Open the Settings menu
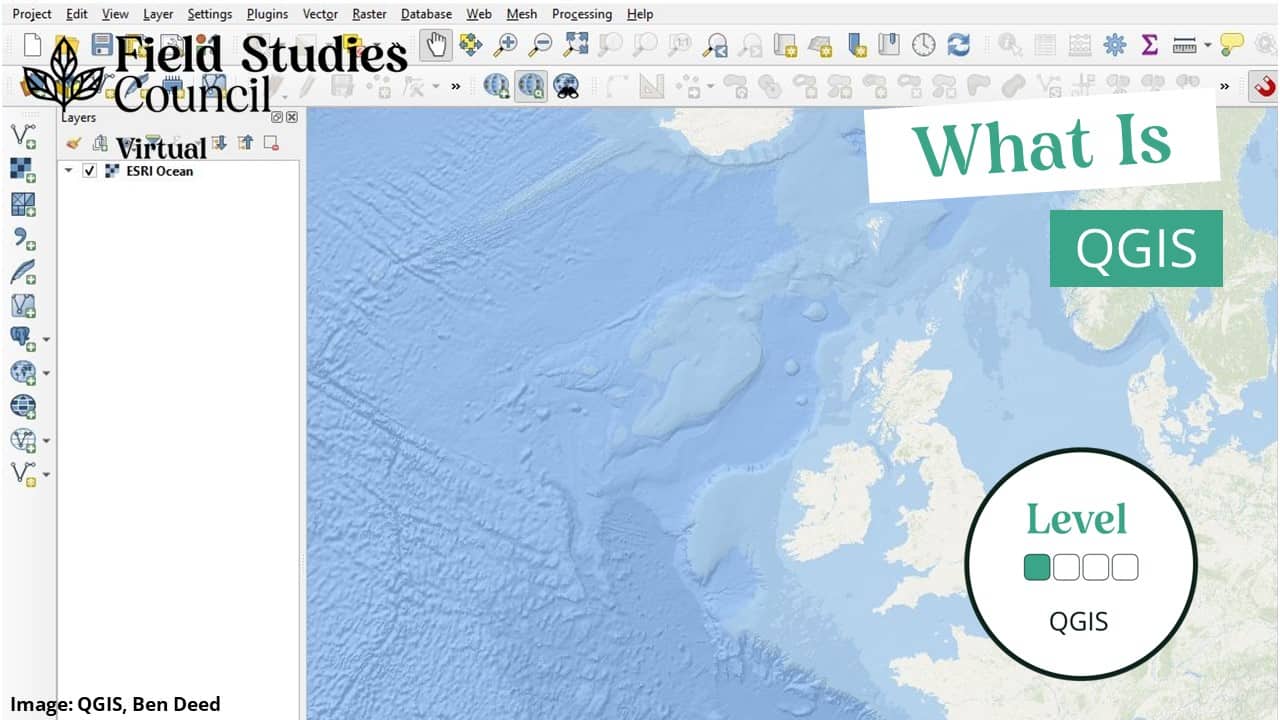1280x720 pixels. [210, 14]
